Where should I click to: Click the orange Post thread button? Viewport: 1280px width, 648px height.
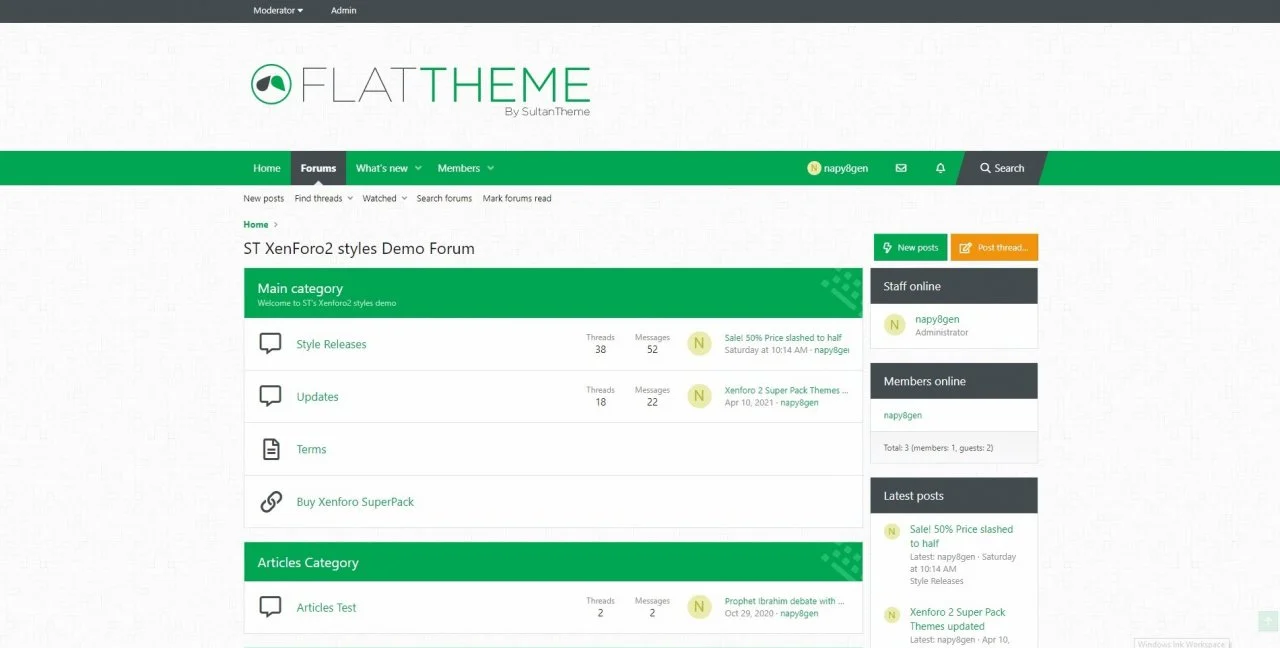point(994,247)
